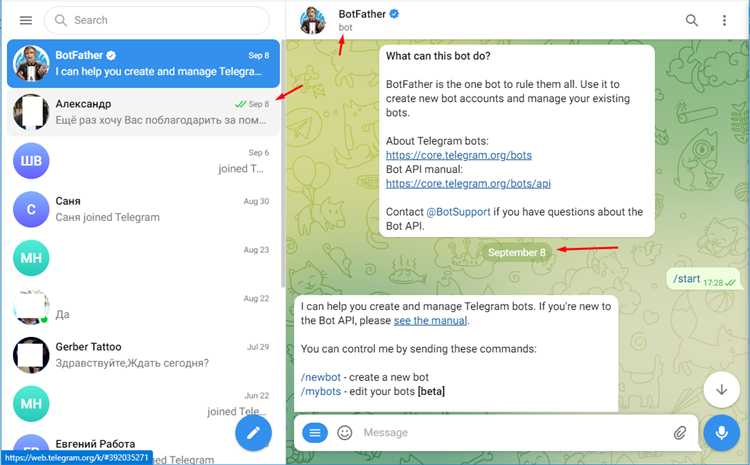750x465 pixels.
Task: Click the chat list scrollbar
Action: [283, 163]
